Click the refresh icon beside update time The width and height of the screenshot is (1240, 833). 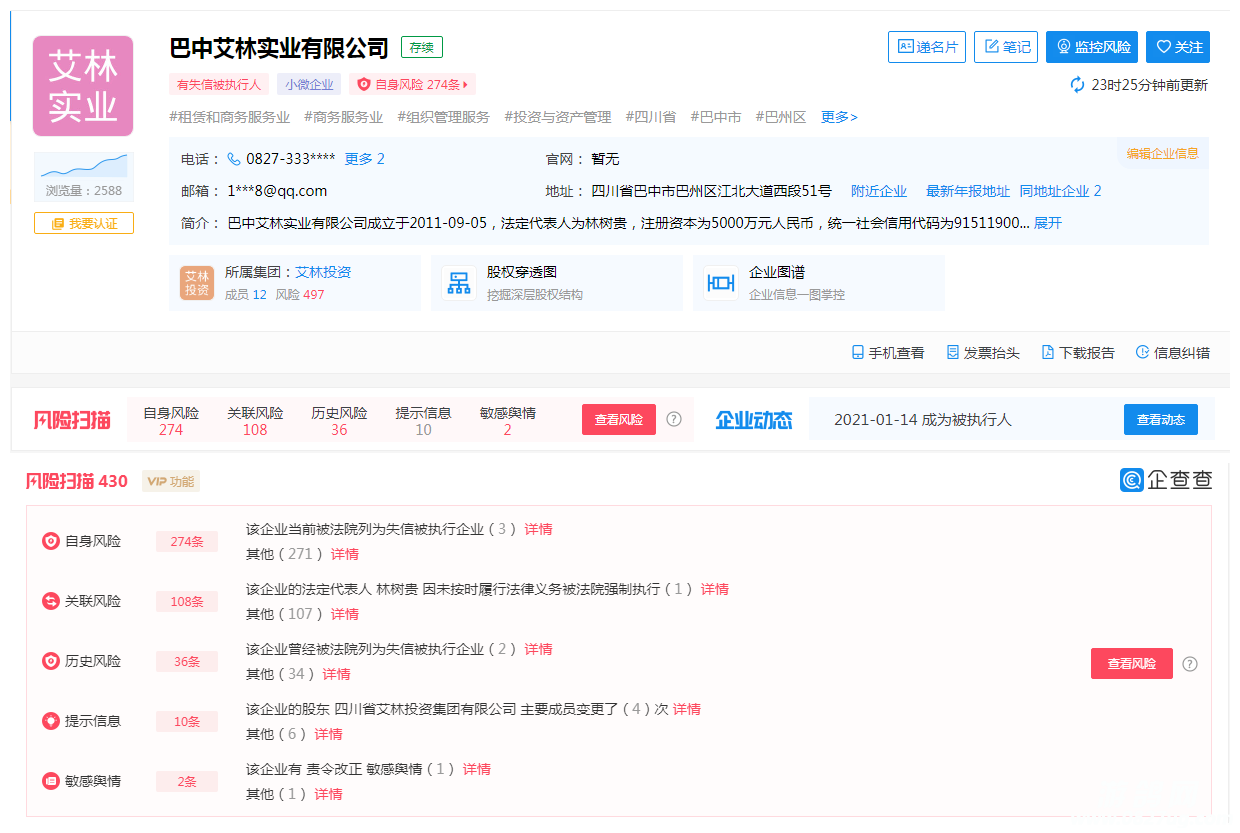pyautogui.click(x=1077, y=85)
